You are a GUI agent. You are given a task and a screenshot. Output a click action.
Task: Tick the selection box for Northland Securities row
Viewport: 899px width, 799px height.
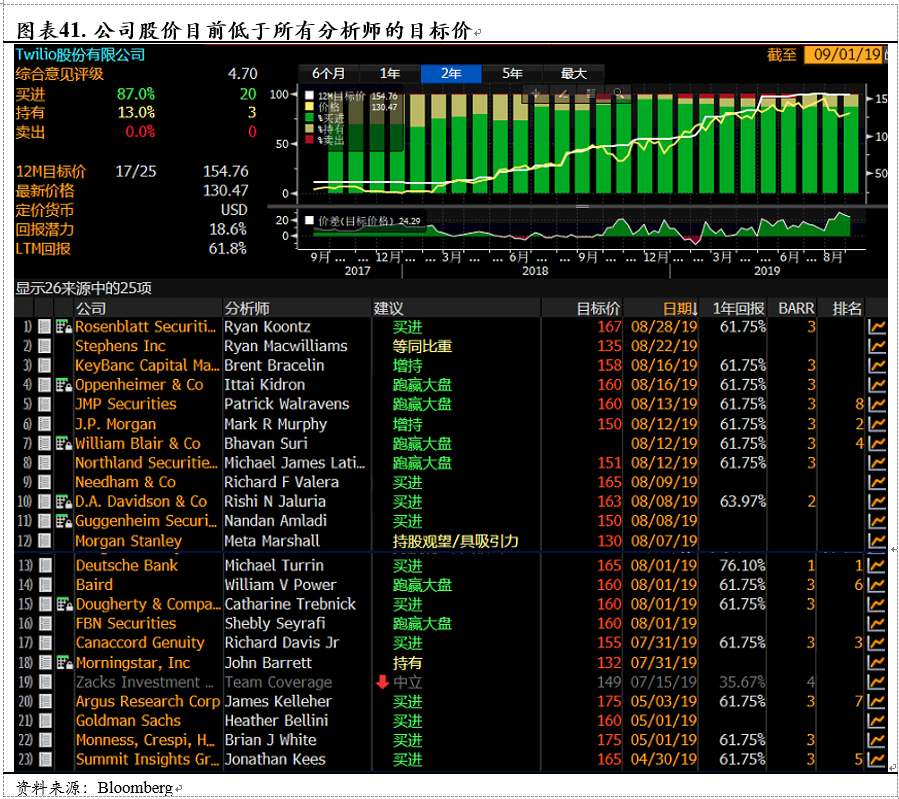coord(44,463)
